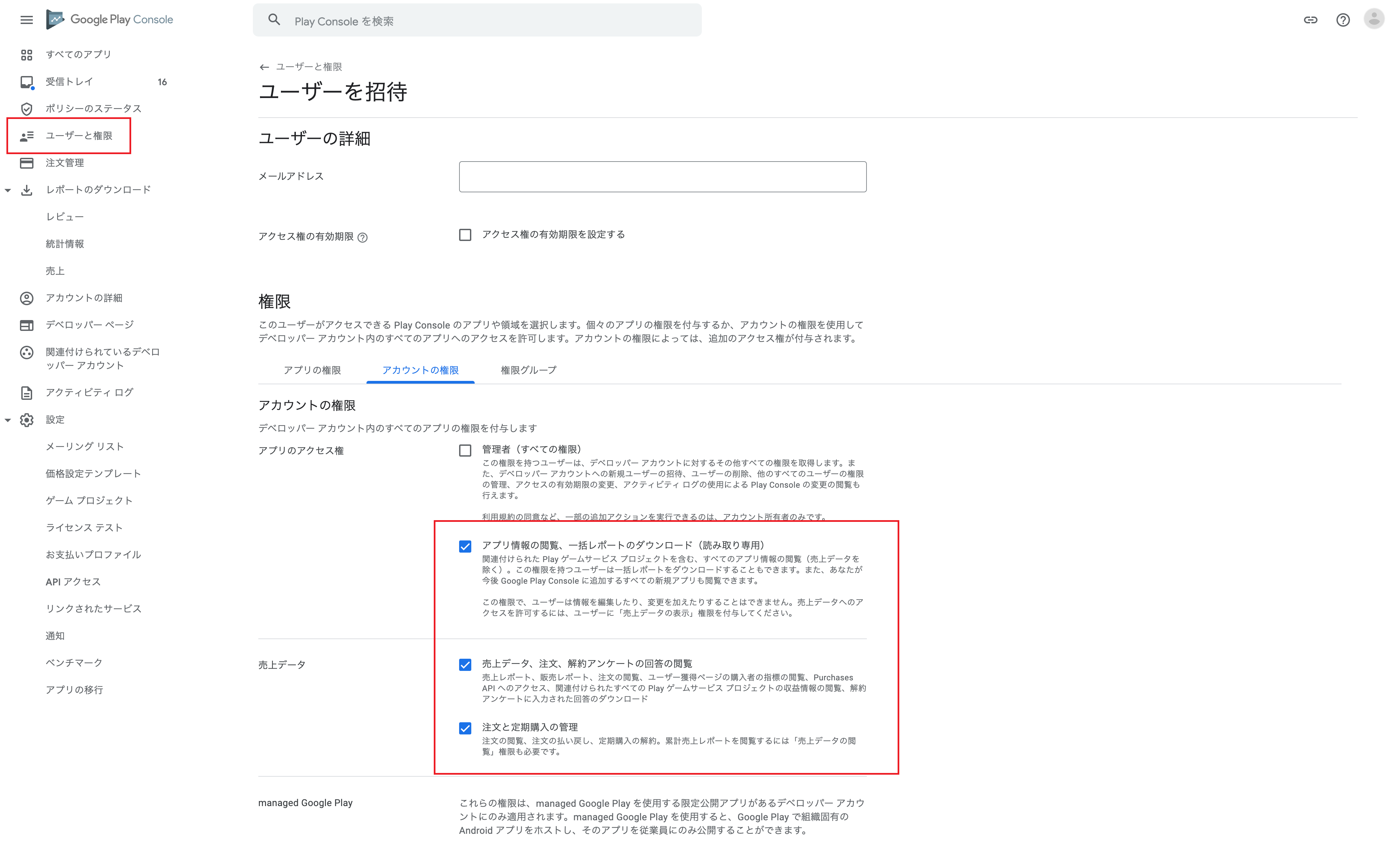Click the 設定 sidebar icon
1400x848 pixels.
coord(27,419)
